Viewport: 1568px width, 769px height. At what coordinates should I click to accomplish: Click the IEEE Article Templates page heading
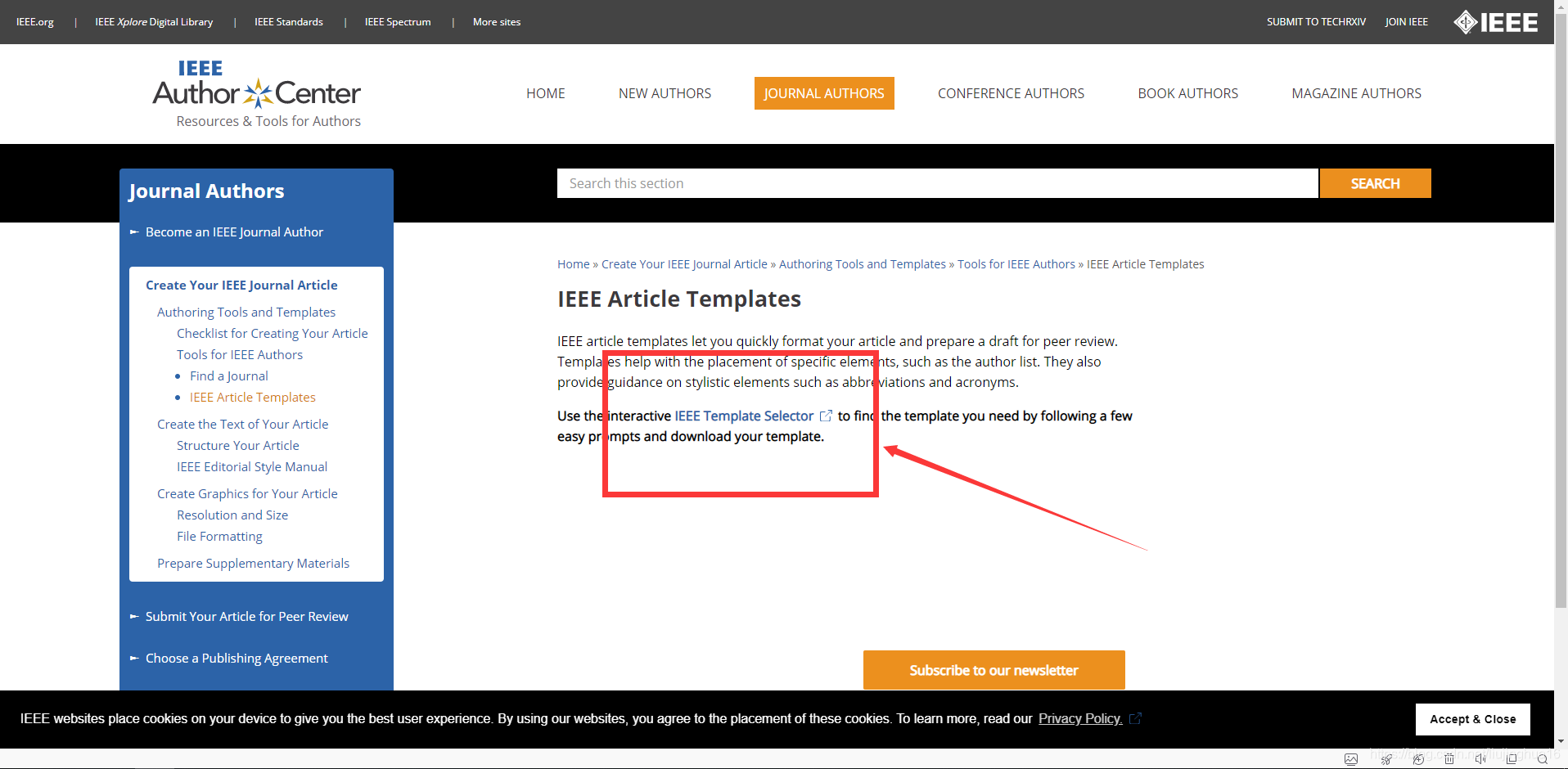[679, 299]
